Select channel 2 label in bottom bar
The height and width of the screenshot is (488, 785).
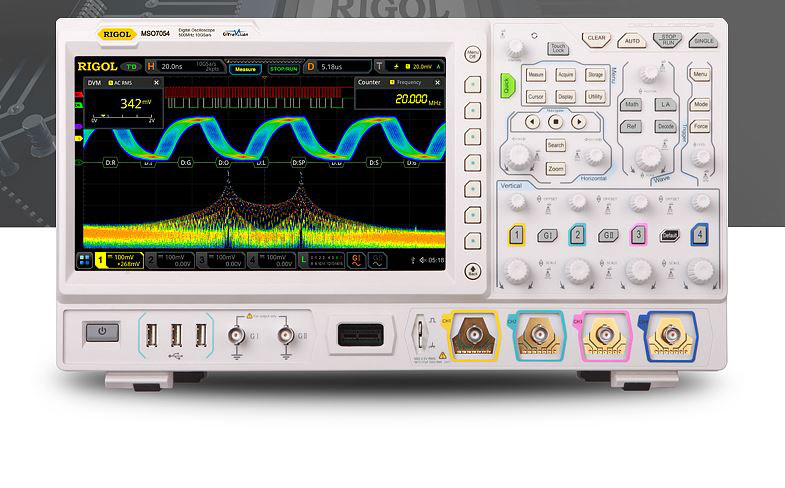coord(170,260)
